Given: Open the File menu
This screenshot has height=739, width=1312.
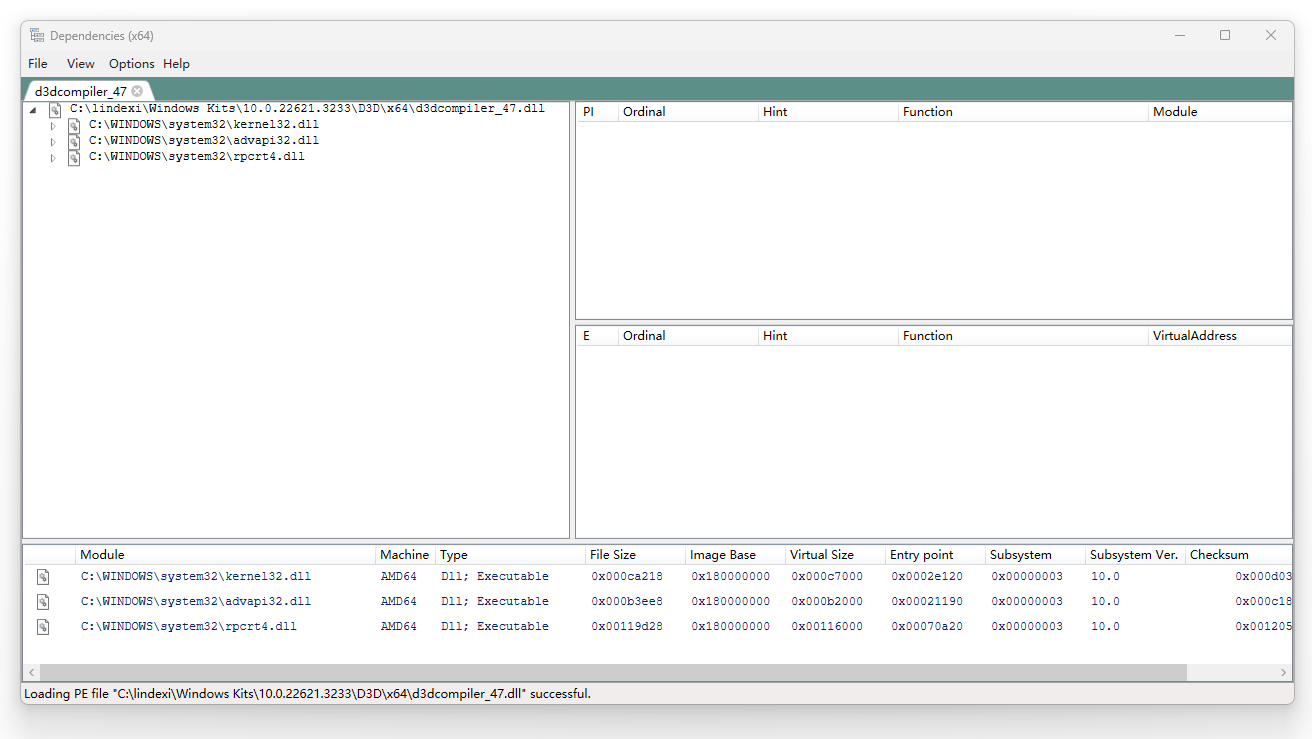Looking at the screenshot, I should 38,64.
